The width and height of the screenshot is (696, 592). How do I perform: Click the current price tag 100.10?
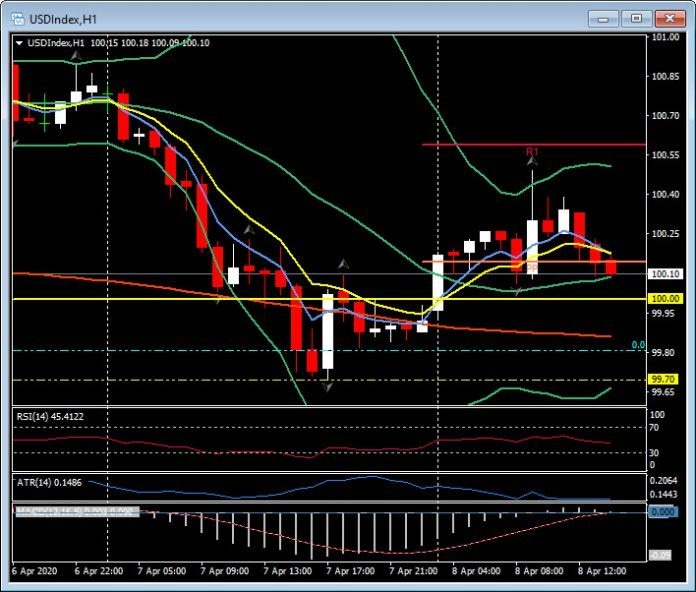665,274
